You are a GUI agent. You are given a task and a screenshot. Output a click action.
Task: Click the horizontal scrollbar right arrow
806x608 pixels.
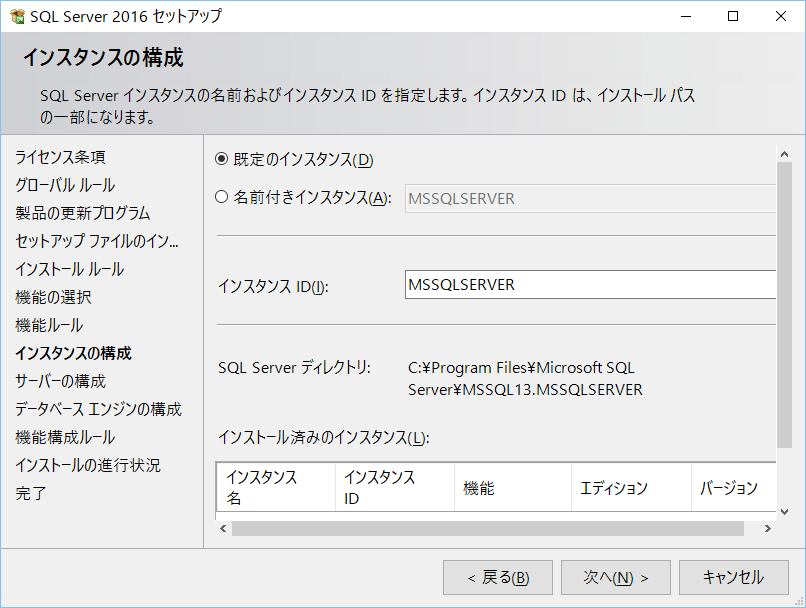767,528
